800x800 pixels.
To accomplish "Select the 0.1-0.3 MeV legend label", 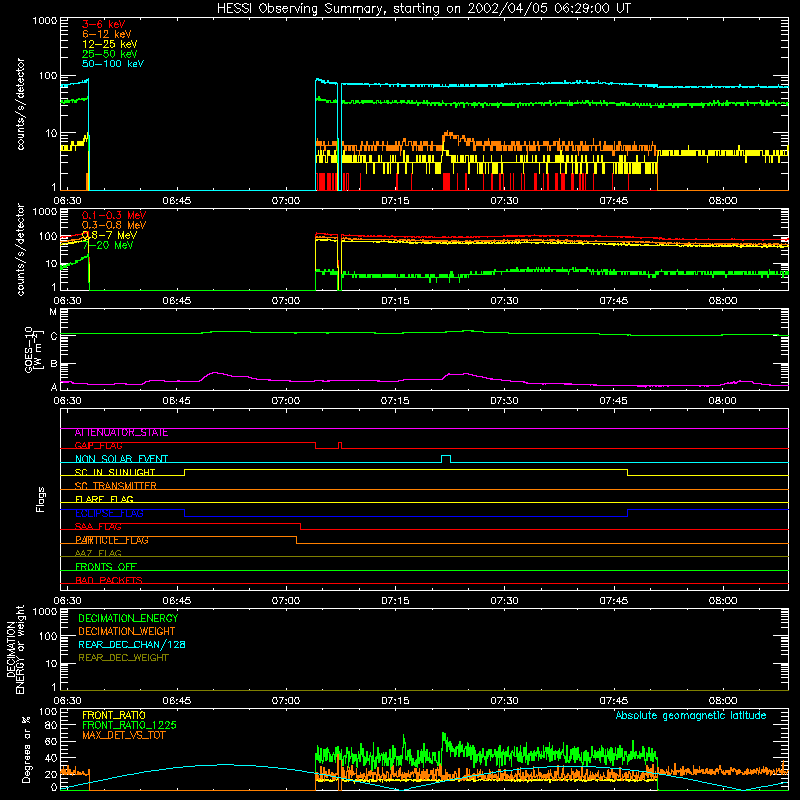I will (114, 215).
